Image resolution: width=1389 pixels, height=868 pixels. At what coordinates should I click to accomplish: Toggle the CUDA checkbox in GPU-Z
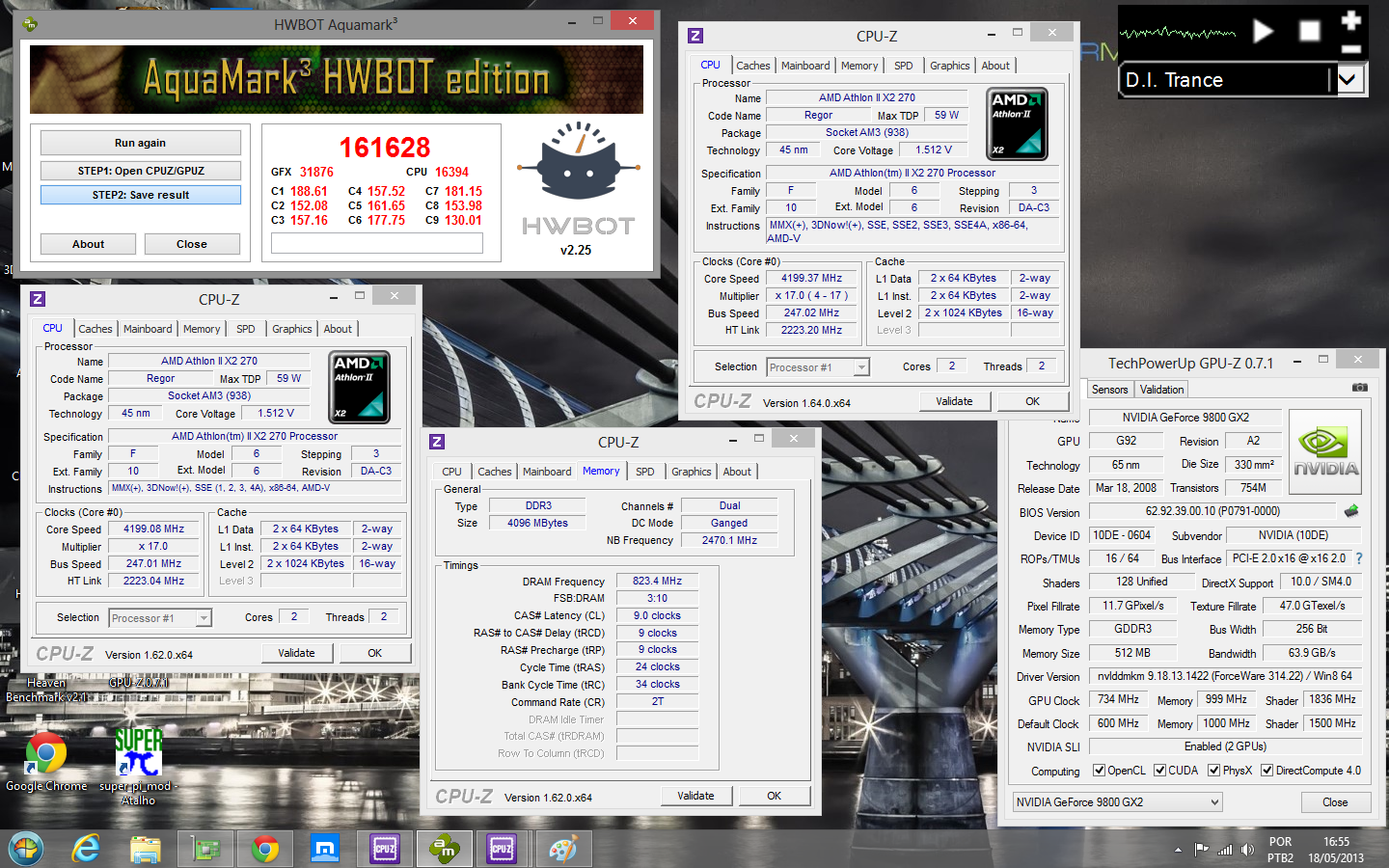(x=1160, y=771)
